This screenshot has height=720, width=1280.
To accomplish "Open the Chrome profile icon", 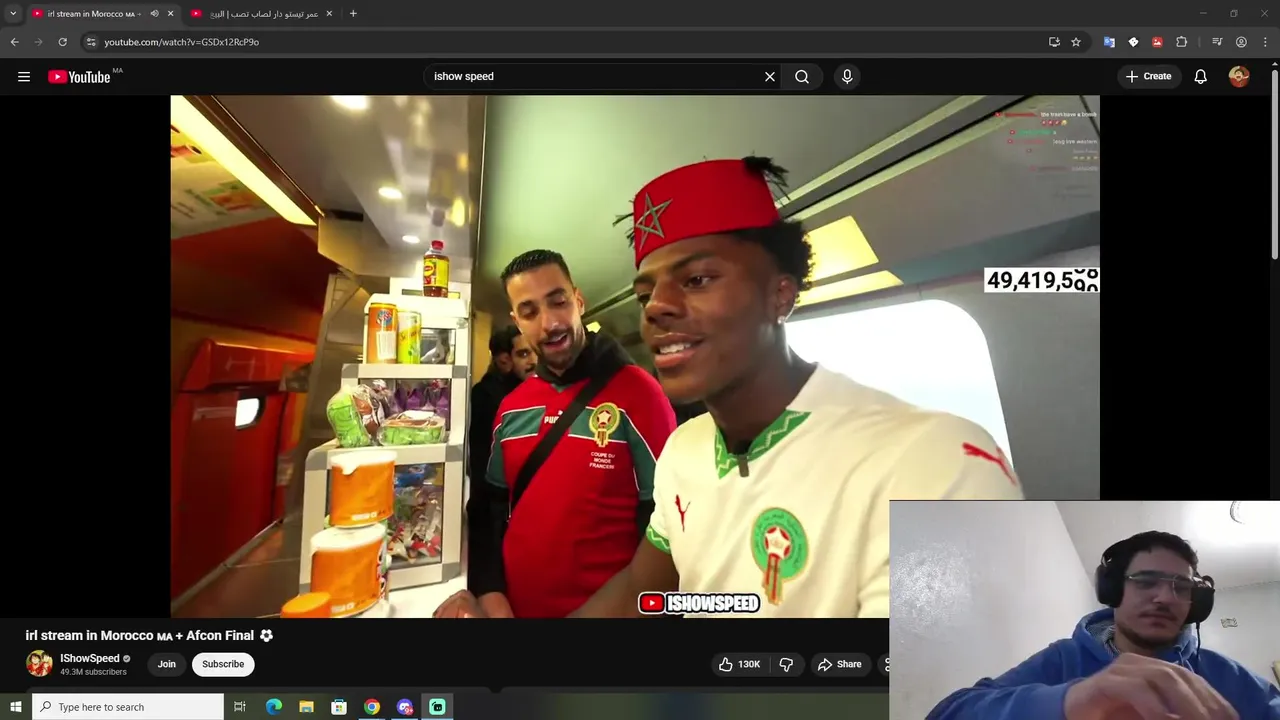I will 1241,42.
